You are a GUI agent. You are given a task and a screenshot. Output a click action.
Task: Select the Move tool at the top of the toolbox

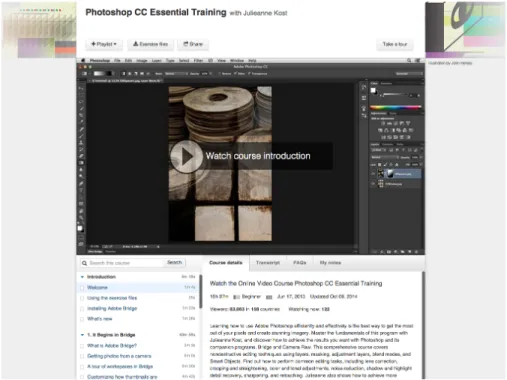coord(81,88)
